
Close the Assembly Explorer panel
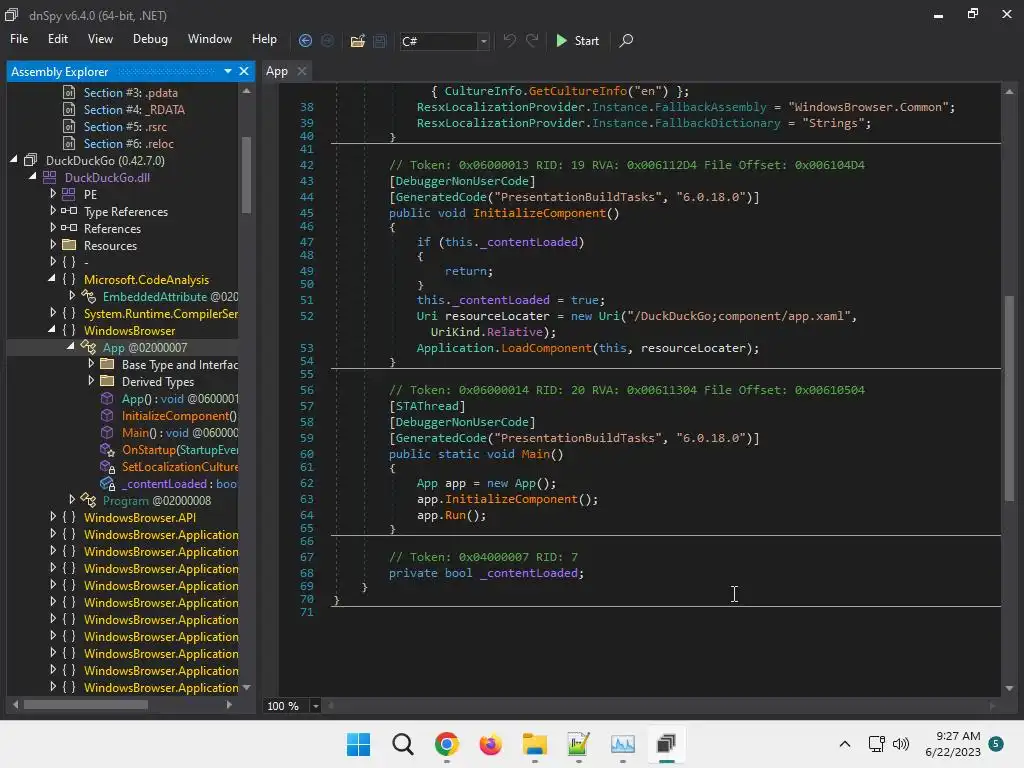coord(245,71)
